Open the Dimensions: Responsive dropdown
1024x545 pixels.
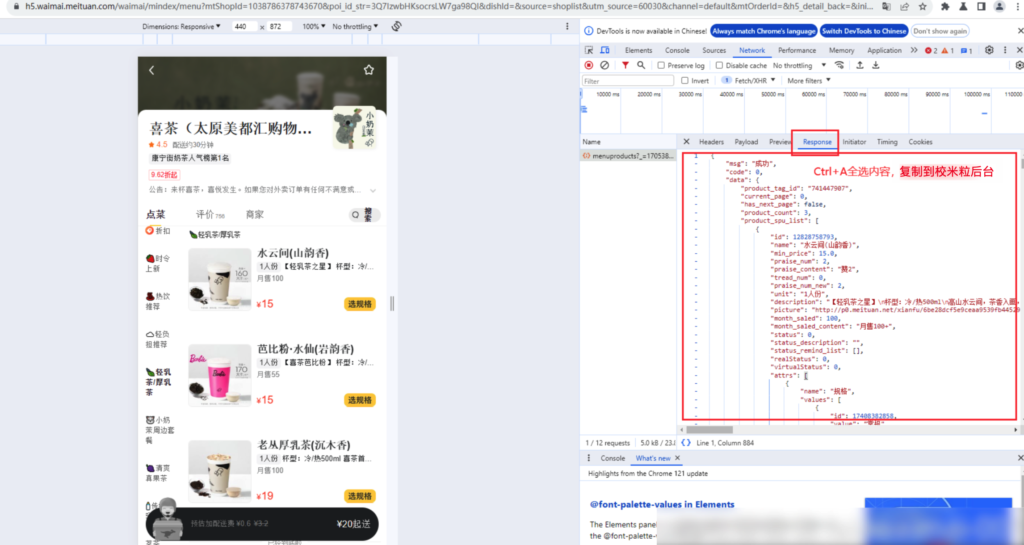click(x=181, y=26)
